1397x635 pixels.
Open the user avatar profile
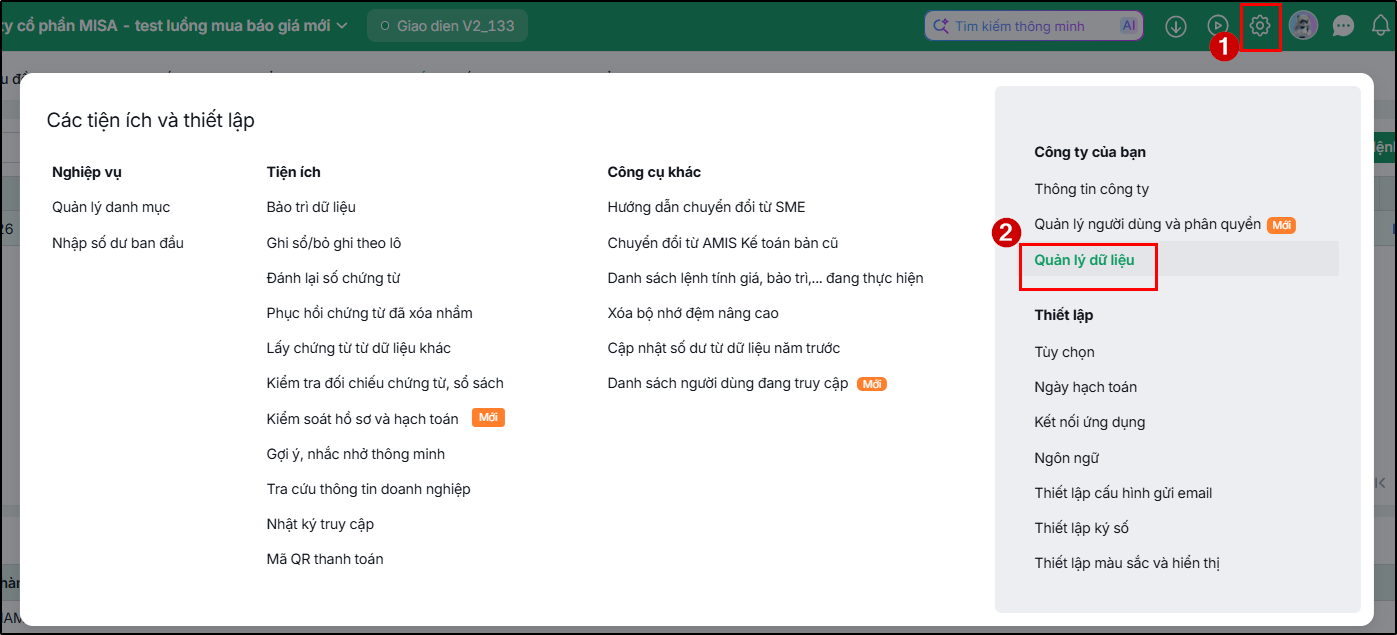(1303, 26)
